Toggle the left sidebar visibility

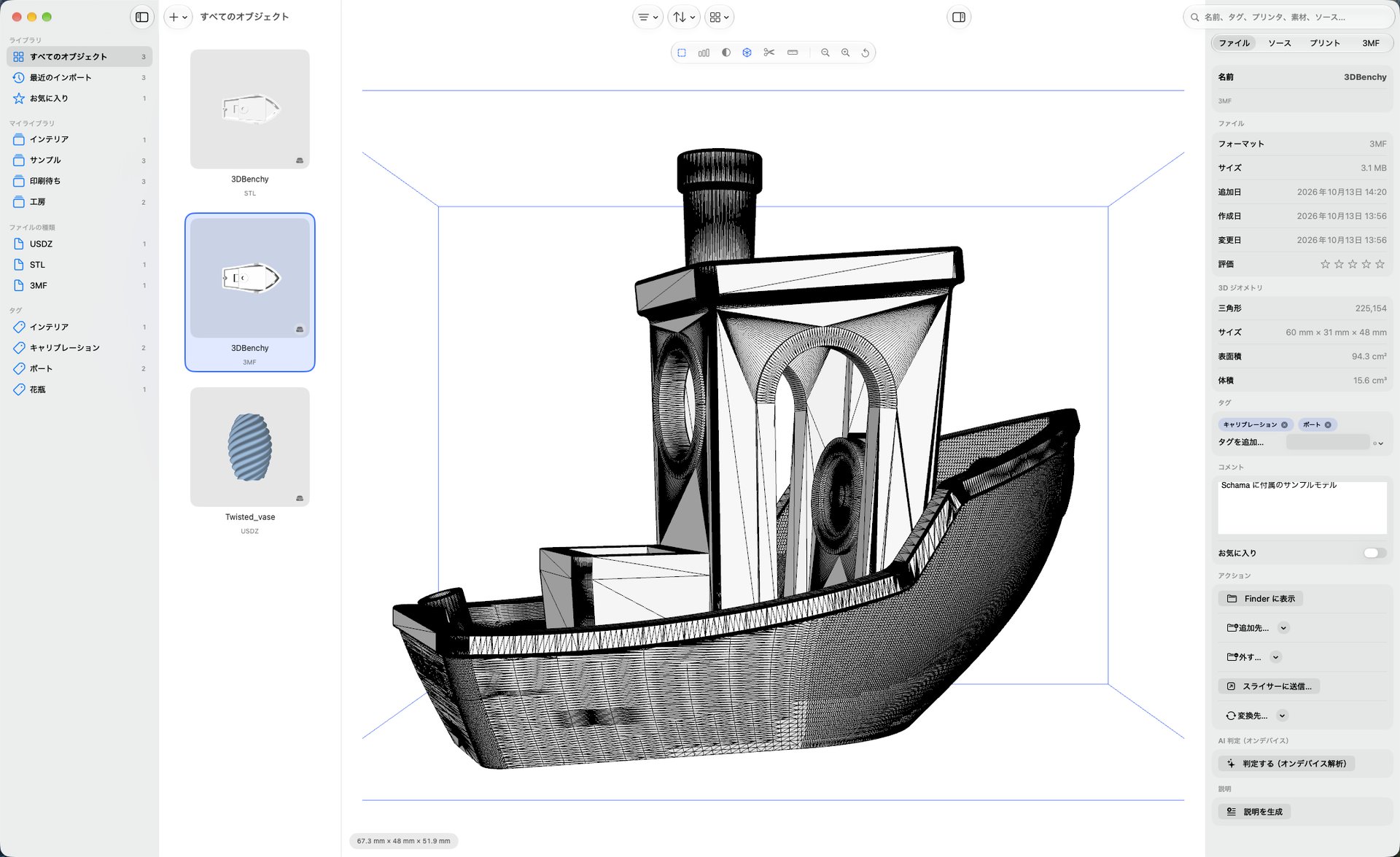(142, 17)
